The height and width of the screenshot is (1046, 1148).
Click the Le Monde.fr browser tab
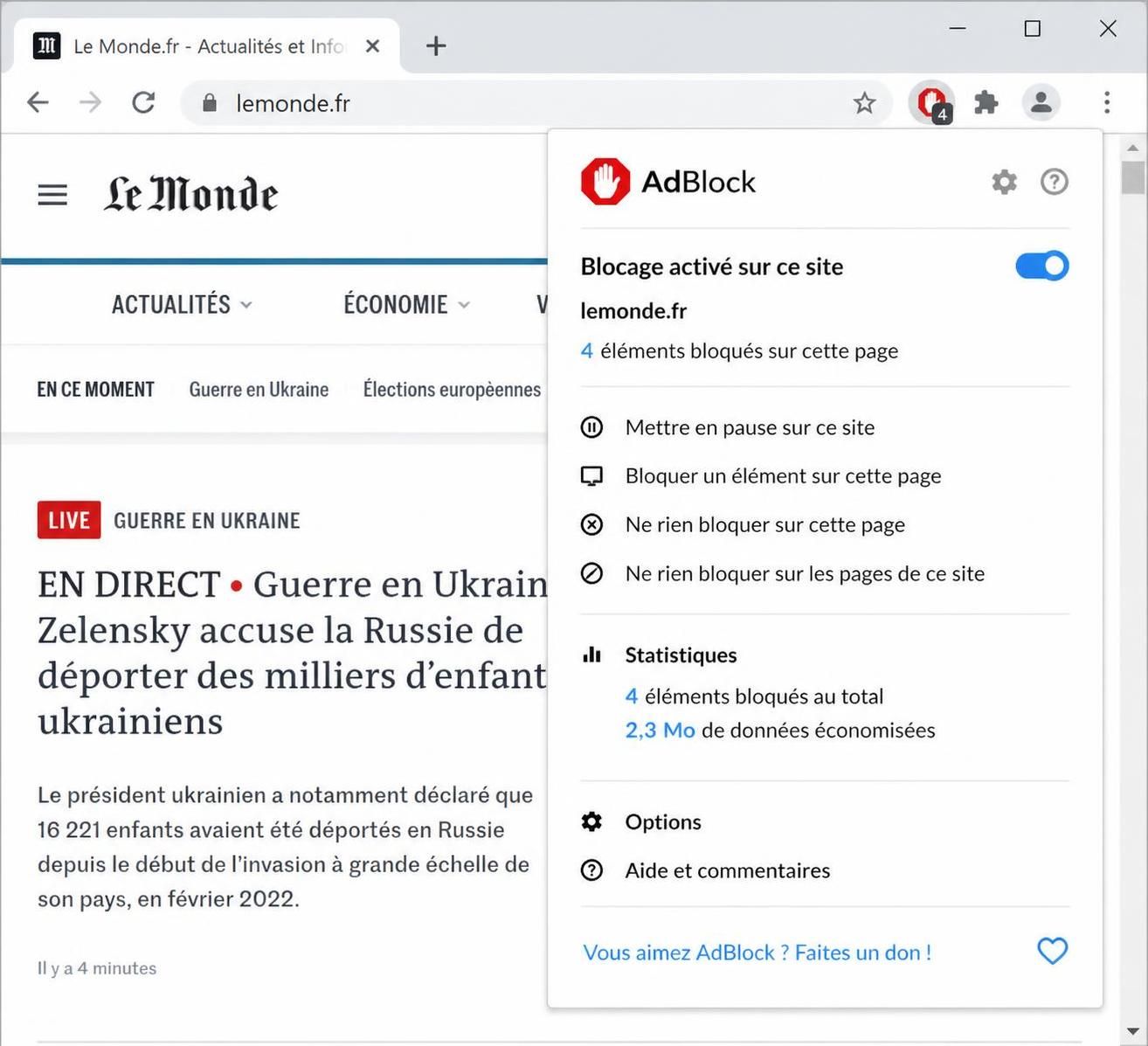click(x=207, y=46)
